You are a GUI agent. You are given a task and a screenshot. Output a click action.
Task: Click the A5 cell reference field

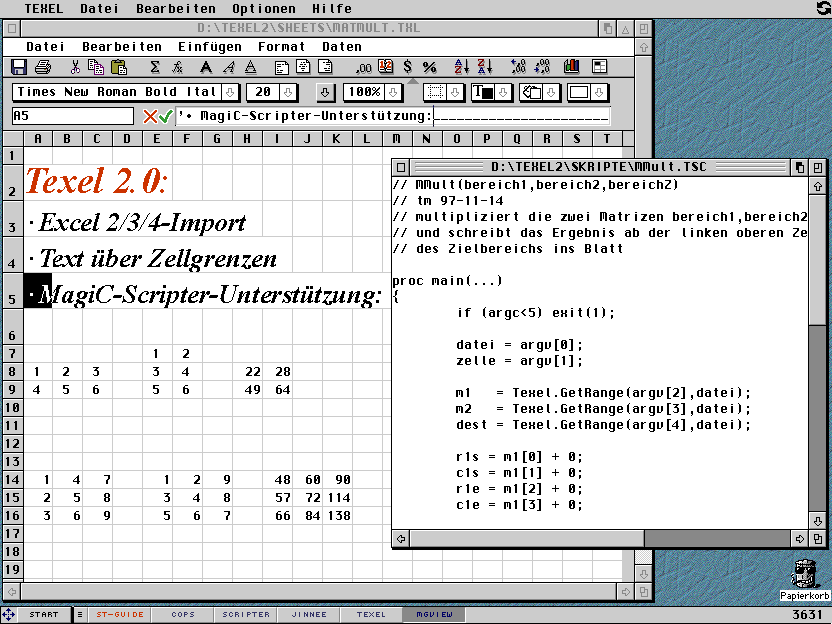pyautogui.click(x=73, y=116)
